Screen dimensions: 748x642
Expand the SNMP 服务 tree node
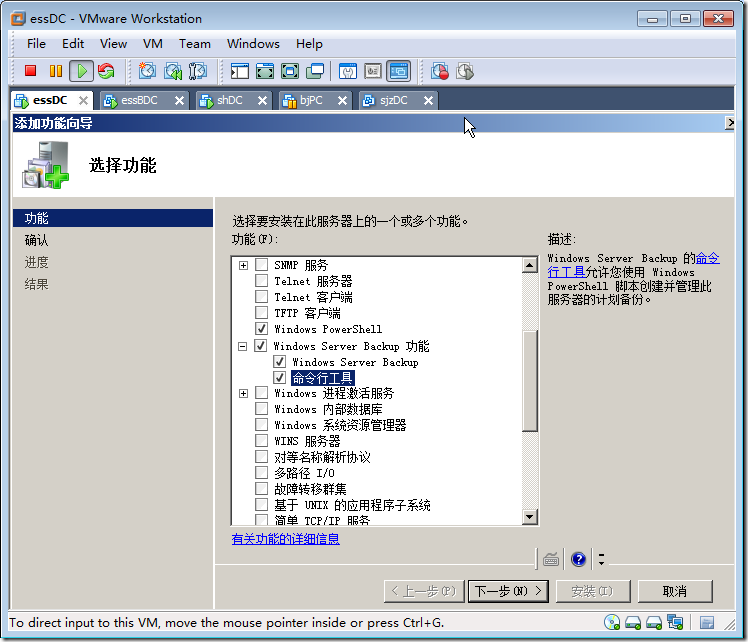pos(243,265)
